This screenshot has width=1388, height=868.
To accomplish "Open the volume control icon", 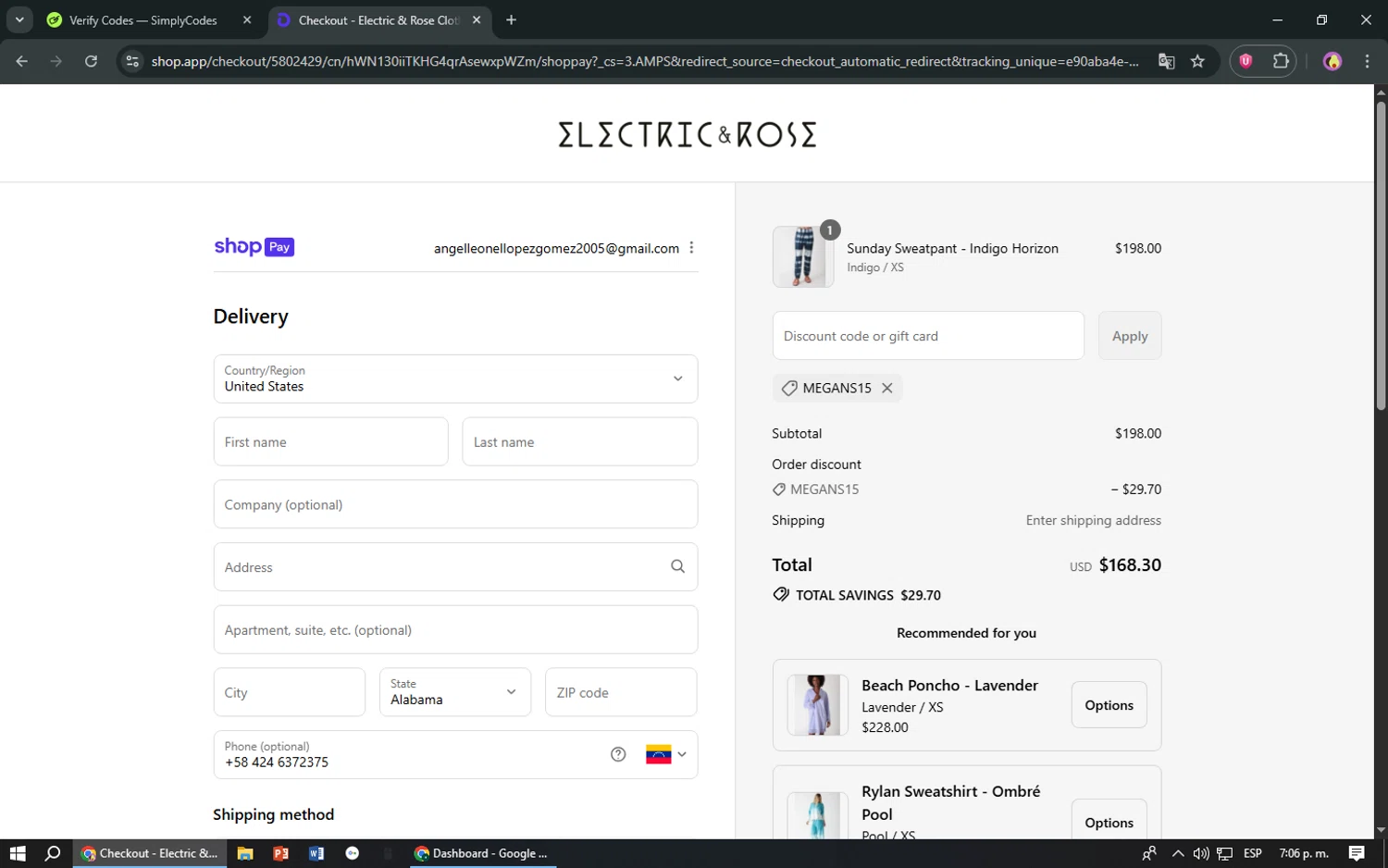I will 1201,853.
